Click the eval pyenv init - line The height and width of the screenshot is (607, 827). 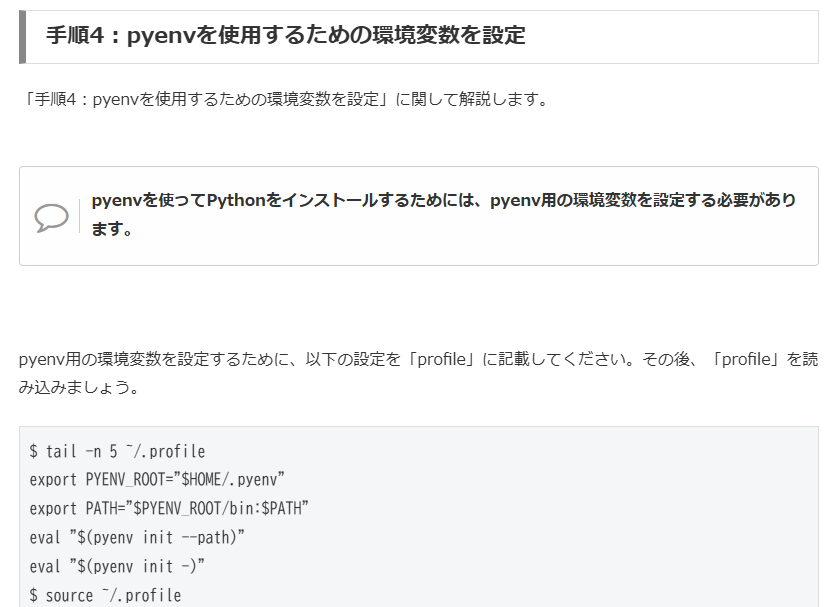117,567
